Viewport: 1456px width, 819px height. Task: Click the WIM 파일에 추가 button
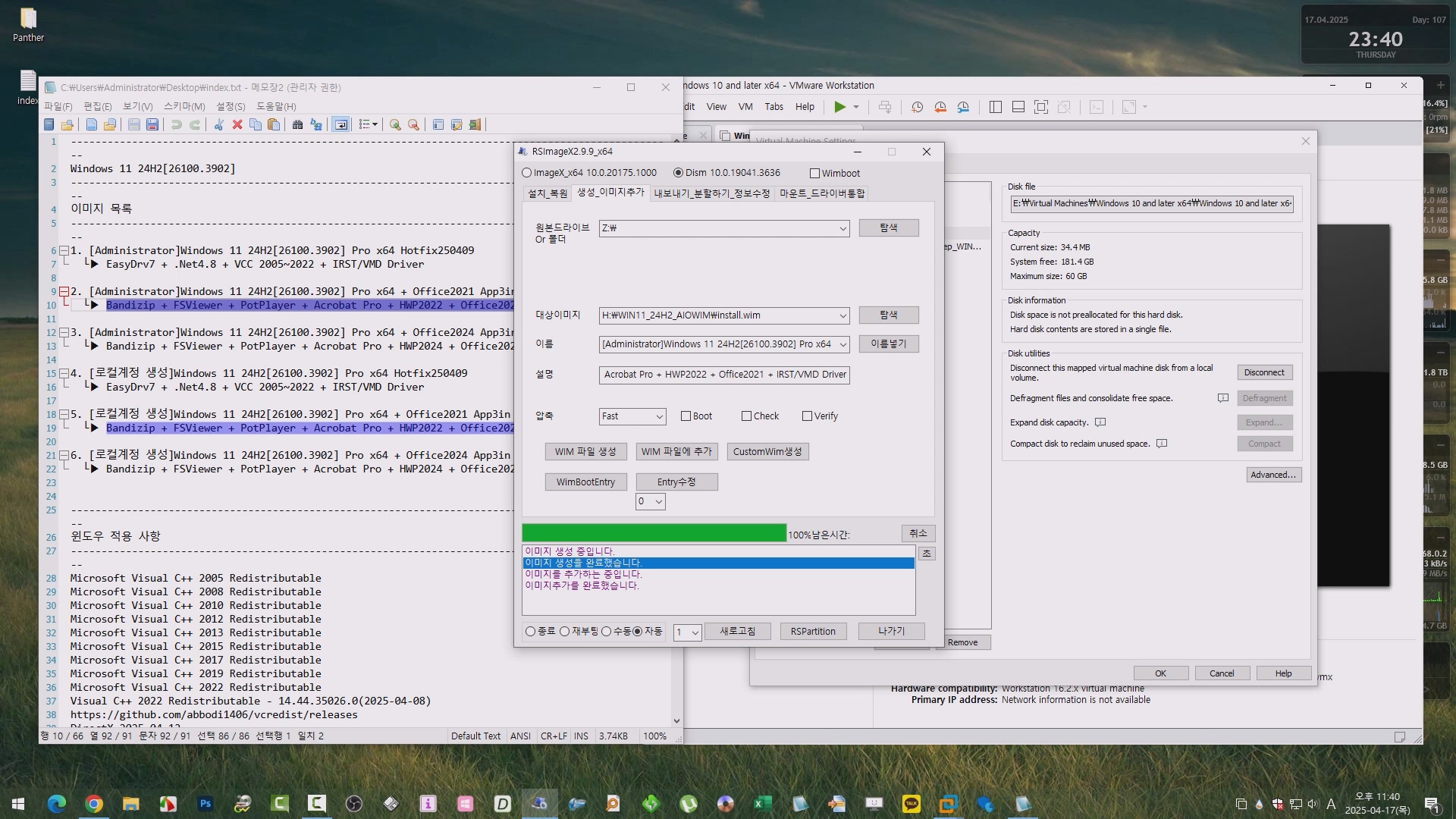(x=676, y=451)
